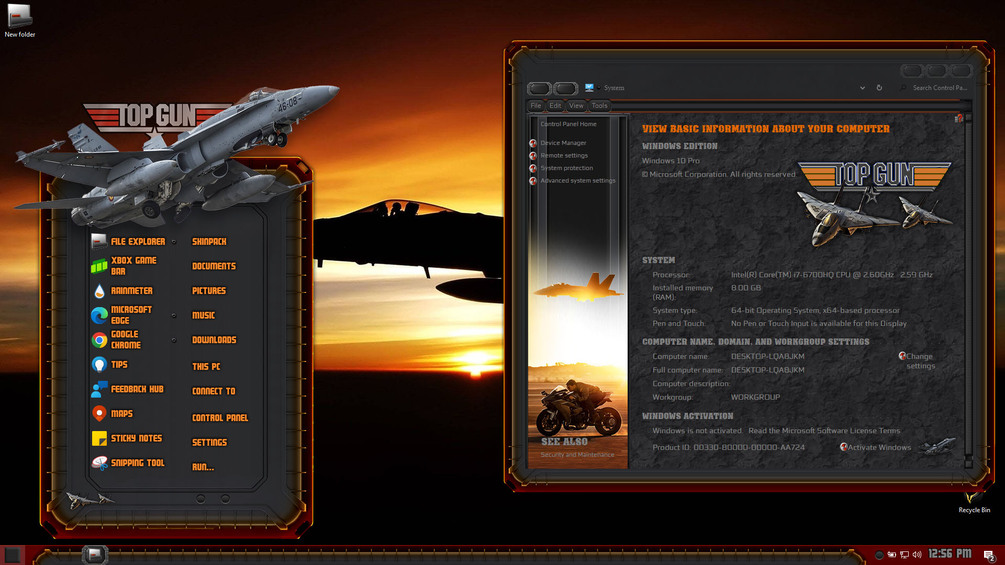Open the notification center icon

click(x=989, y=555)
